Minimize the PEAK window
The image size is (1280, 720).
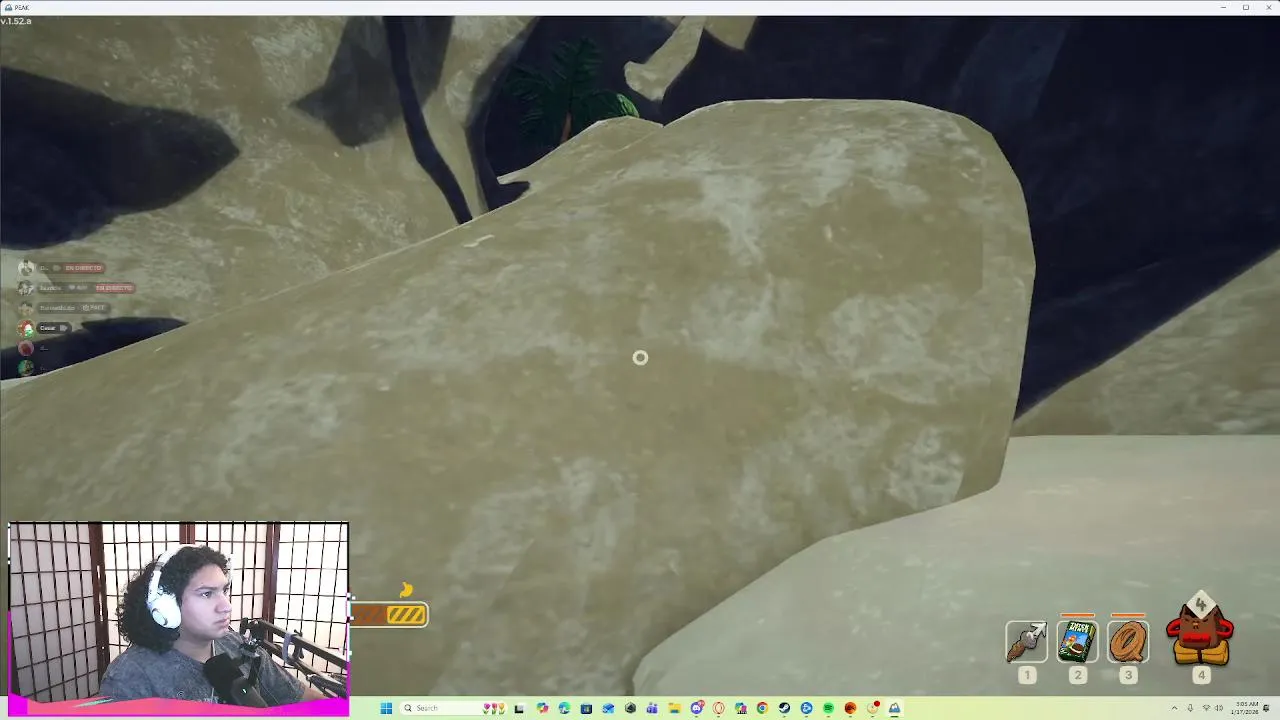pos(1223,7)
